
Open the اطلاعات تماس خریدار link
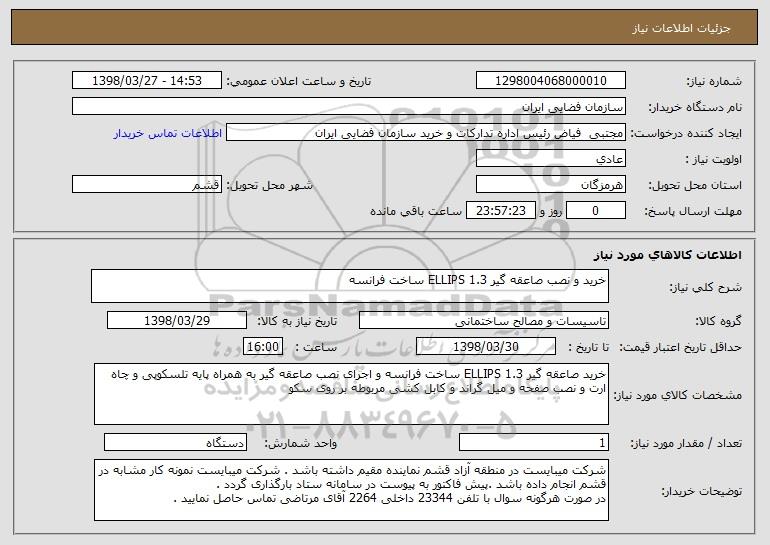[x=168, y=134]
